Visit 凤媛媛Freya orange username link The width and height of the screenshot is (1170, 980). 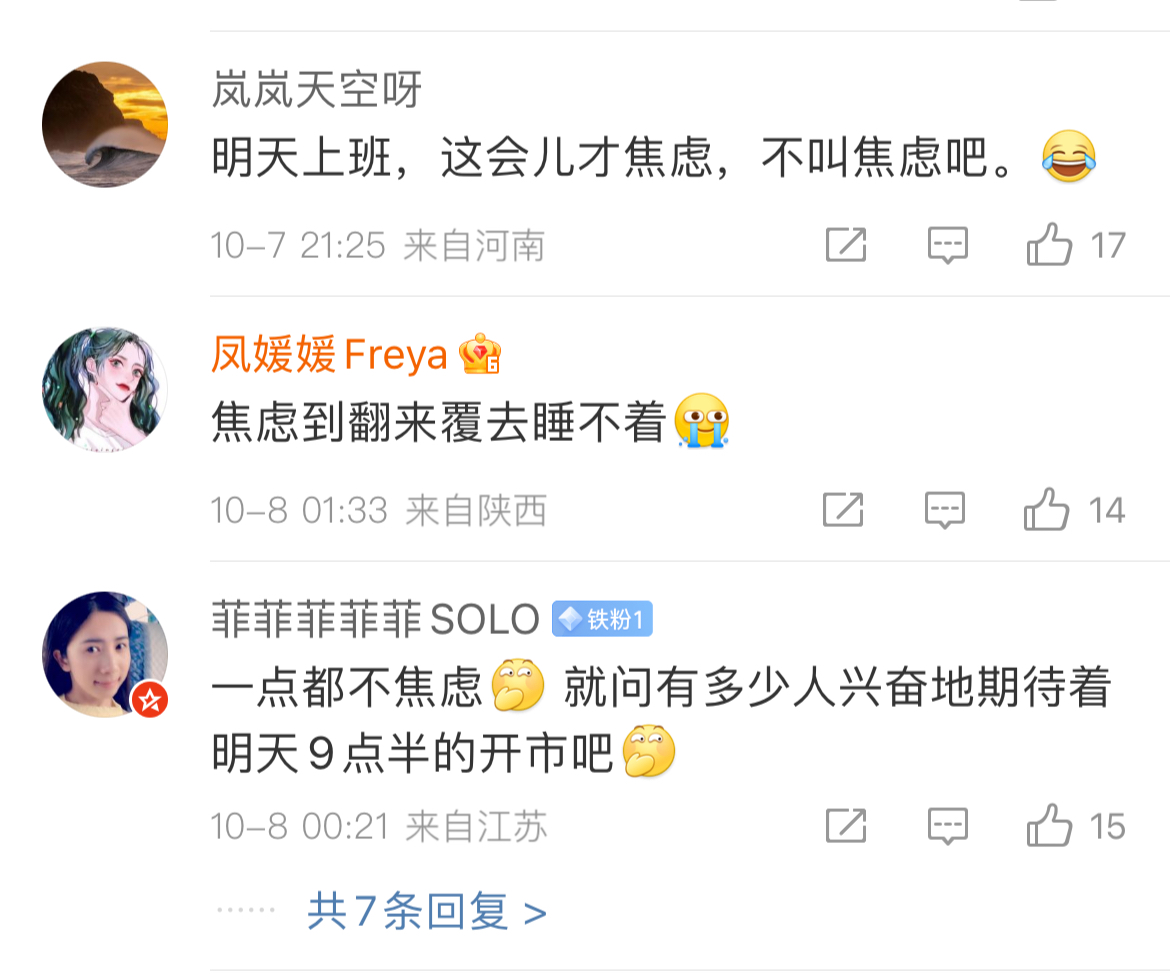pos(329,355)
